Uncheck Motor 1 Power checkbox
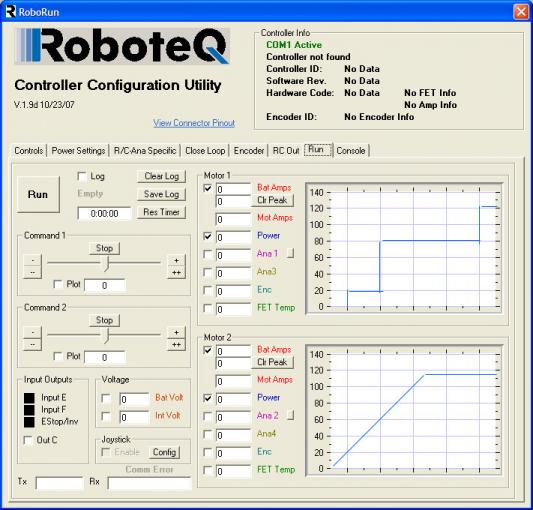The height and width of the screenshot is (510, 533). coord(207,236)
